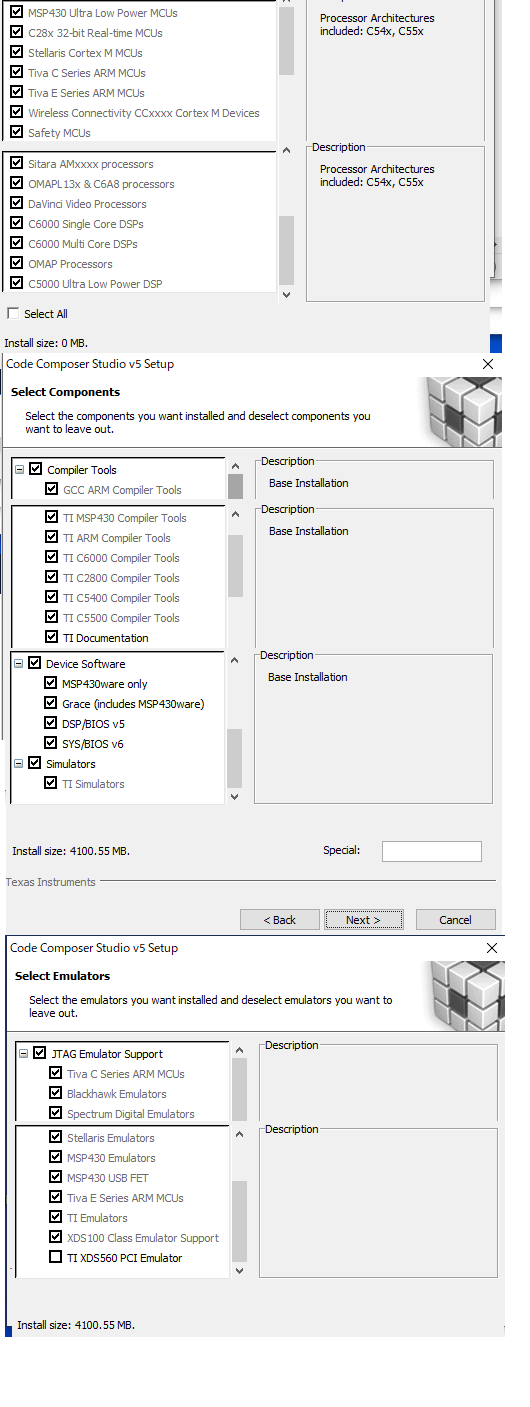This screenshot has height=1407, width=530.
Task: Toggle Tiva E Series ARM MCUs emulator checkbox
Action: click(56, 1197)
